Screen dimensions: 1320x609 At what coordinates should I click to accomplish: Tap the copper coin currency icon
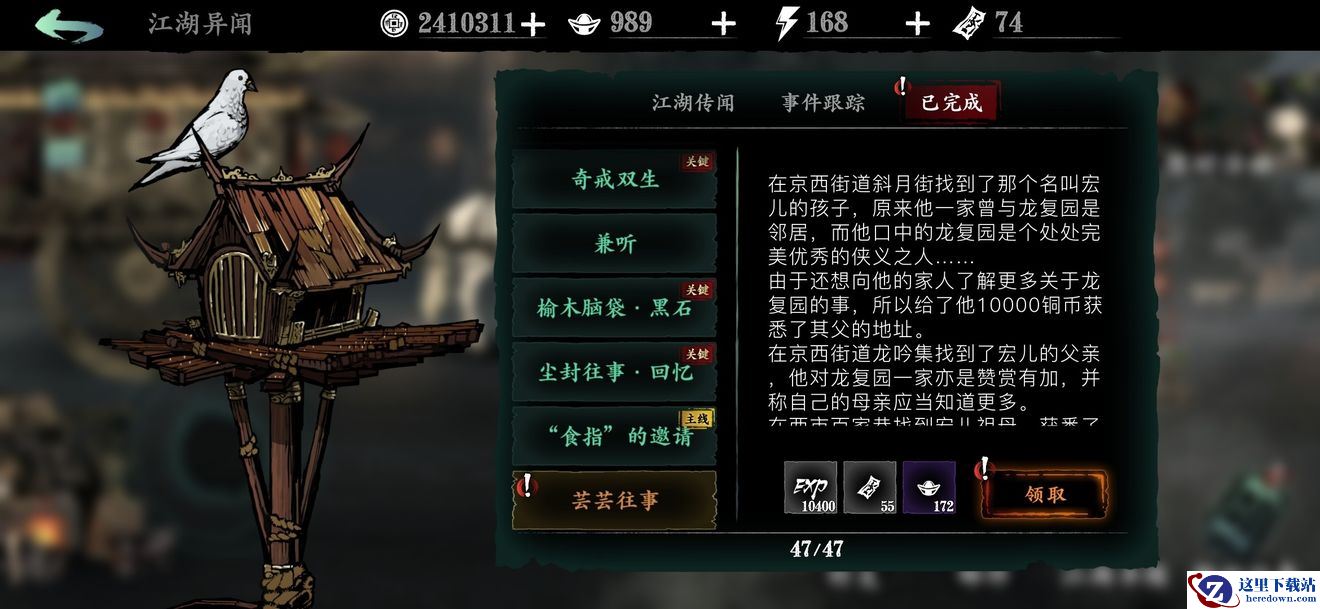[x=395, y=23]
